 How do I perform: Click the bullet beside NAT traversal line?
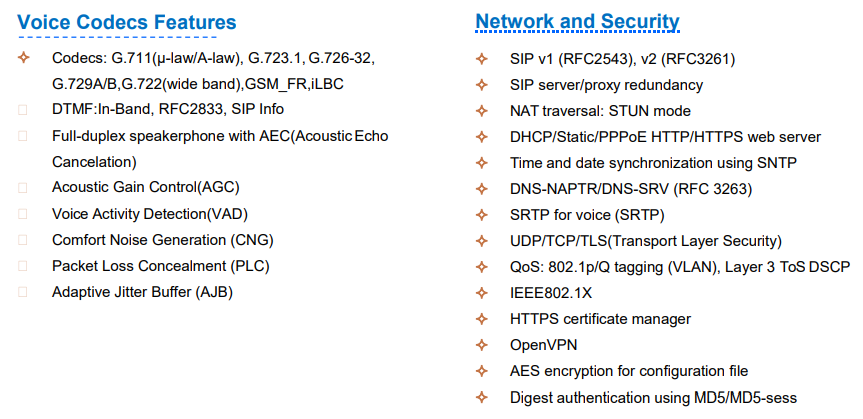(x=483, y=111)
